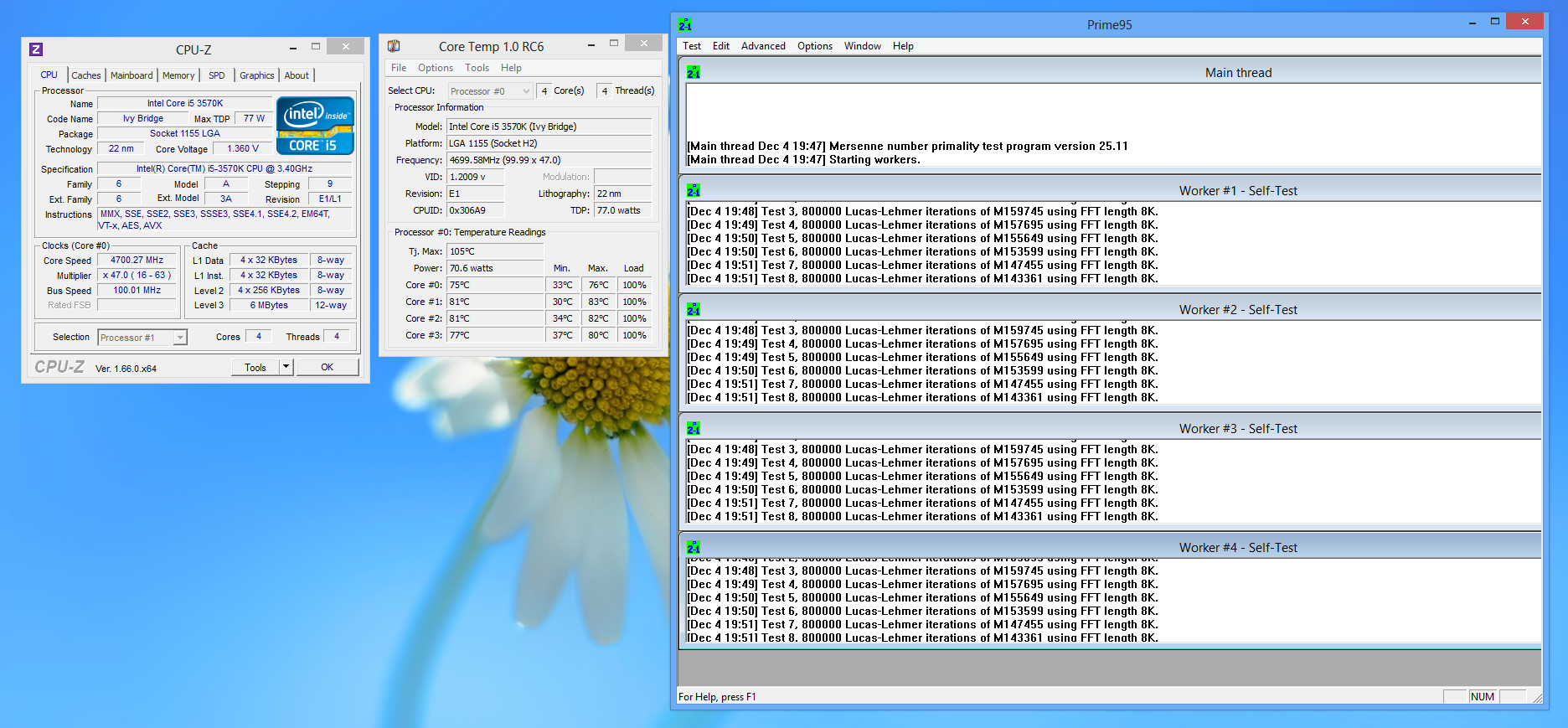Open the Test menu in Prime95

(x=692, y=46)
